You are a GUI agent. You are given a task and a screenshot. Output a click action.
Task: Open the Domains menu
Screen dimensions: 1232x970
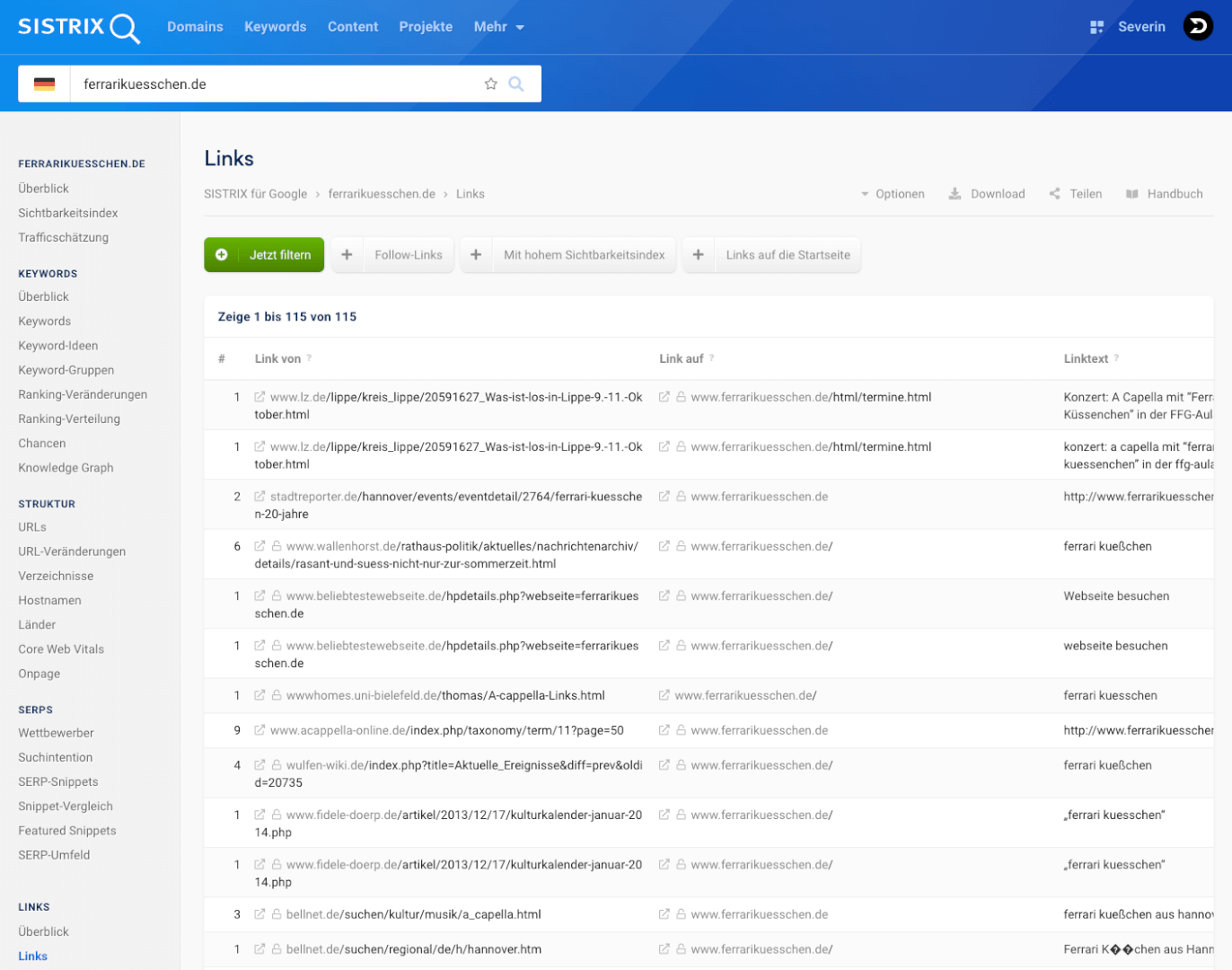click(x=195, y=27)
